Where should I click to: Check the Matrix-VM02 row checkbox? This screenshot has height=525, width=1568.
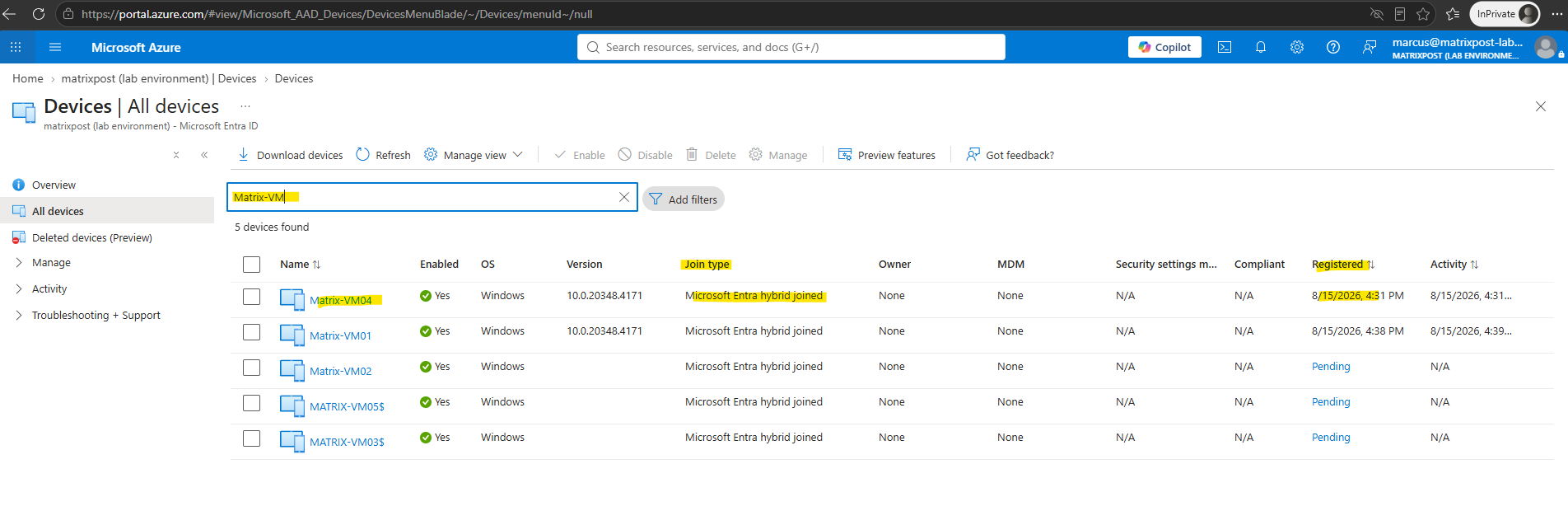(252, 368)
